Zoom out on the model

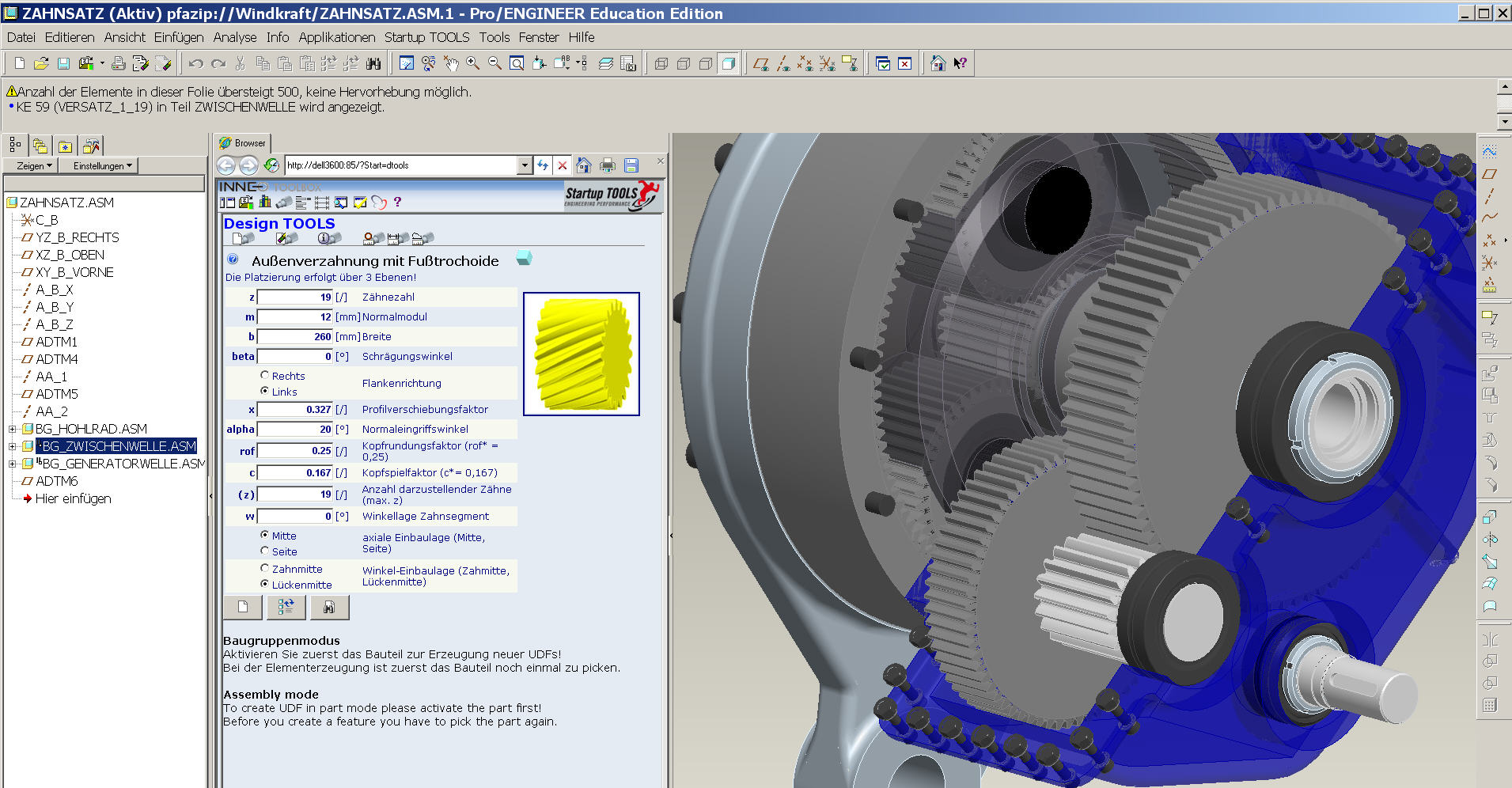point(495,63)
